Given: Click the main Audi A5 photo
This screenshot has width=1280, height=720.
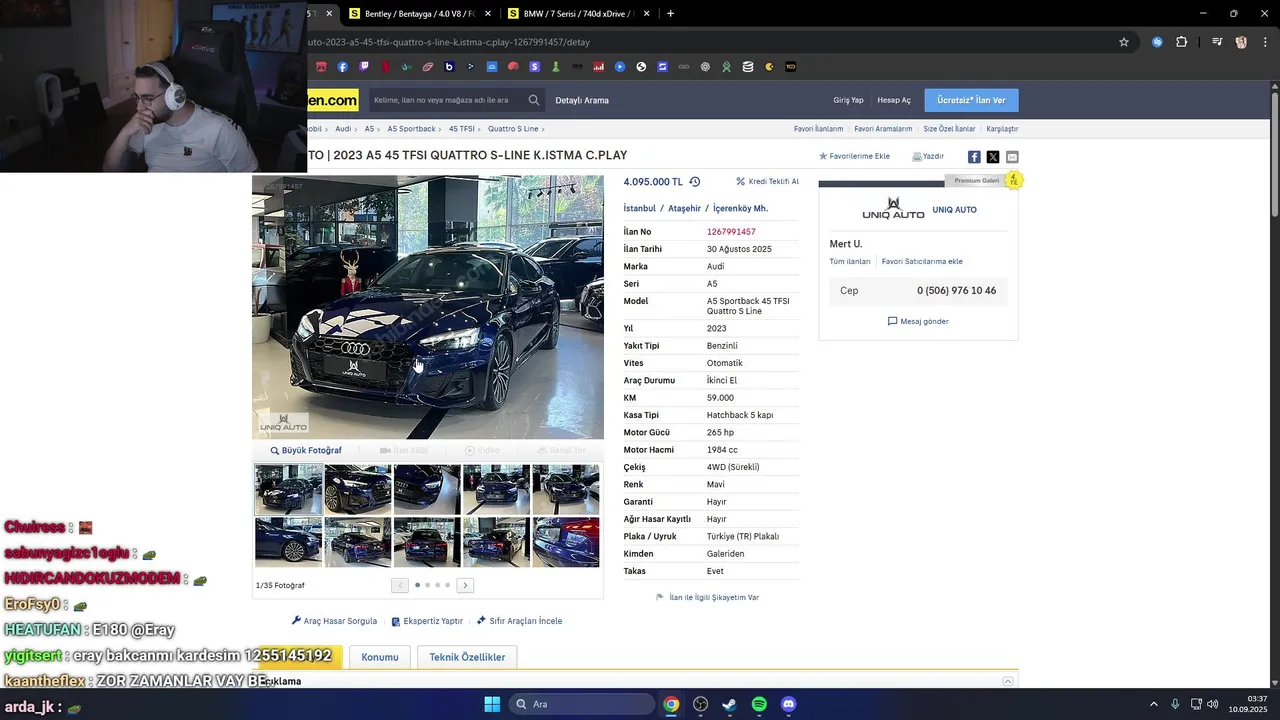Looking at the screenshot, I should (x=428, y=307).
